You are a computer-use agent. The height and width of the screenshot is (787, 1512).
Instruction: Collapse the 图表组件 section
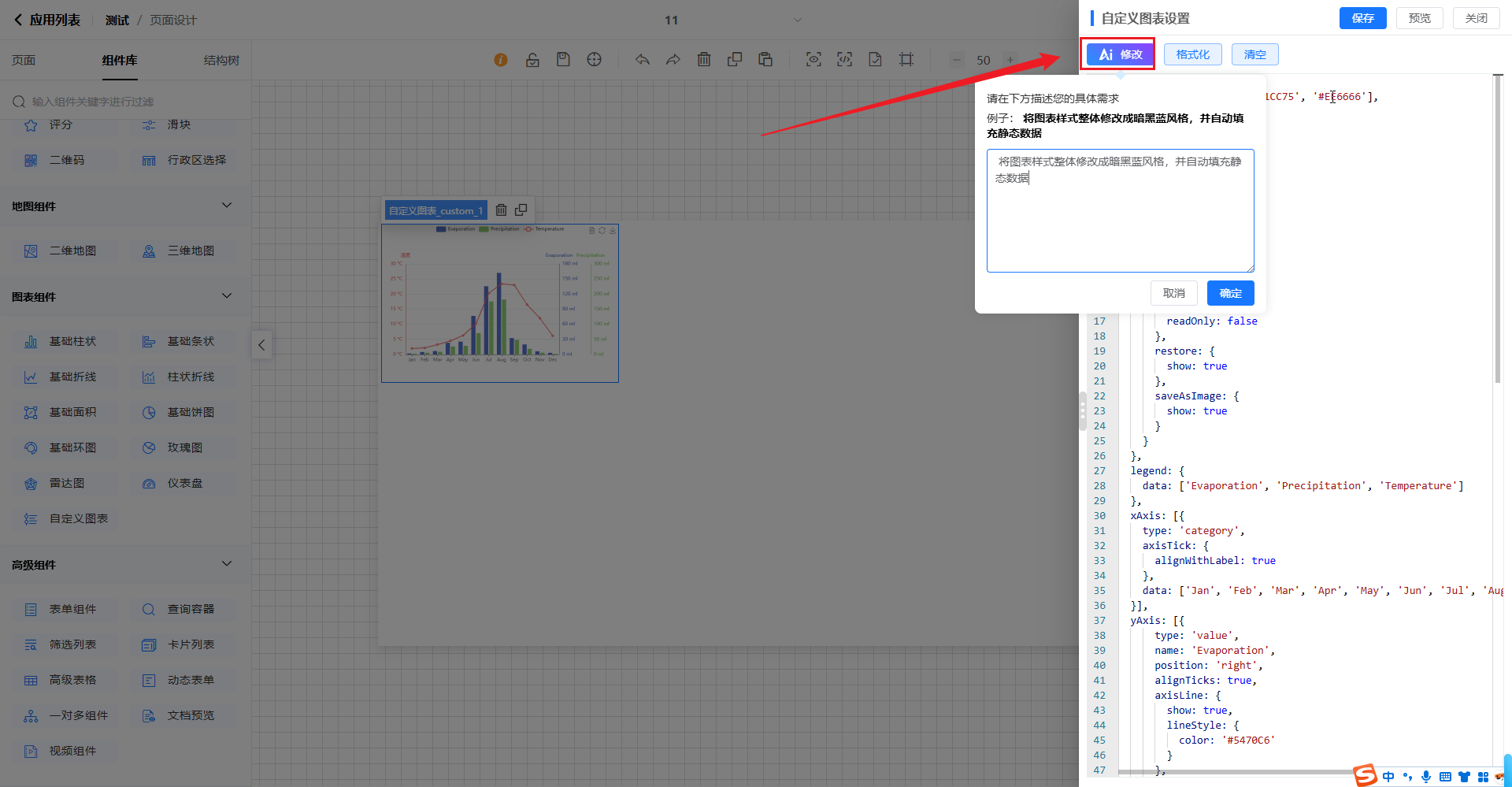point(227,296)
